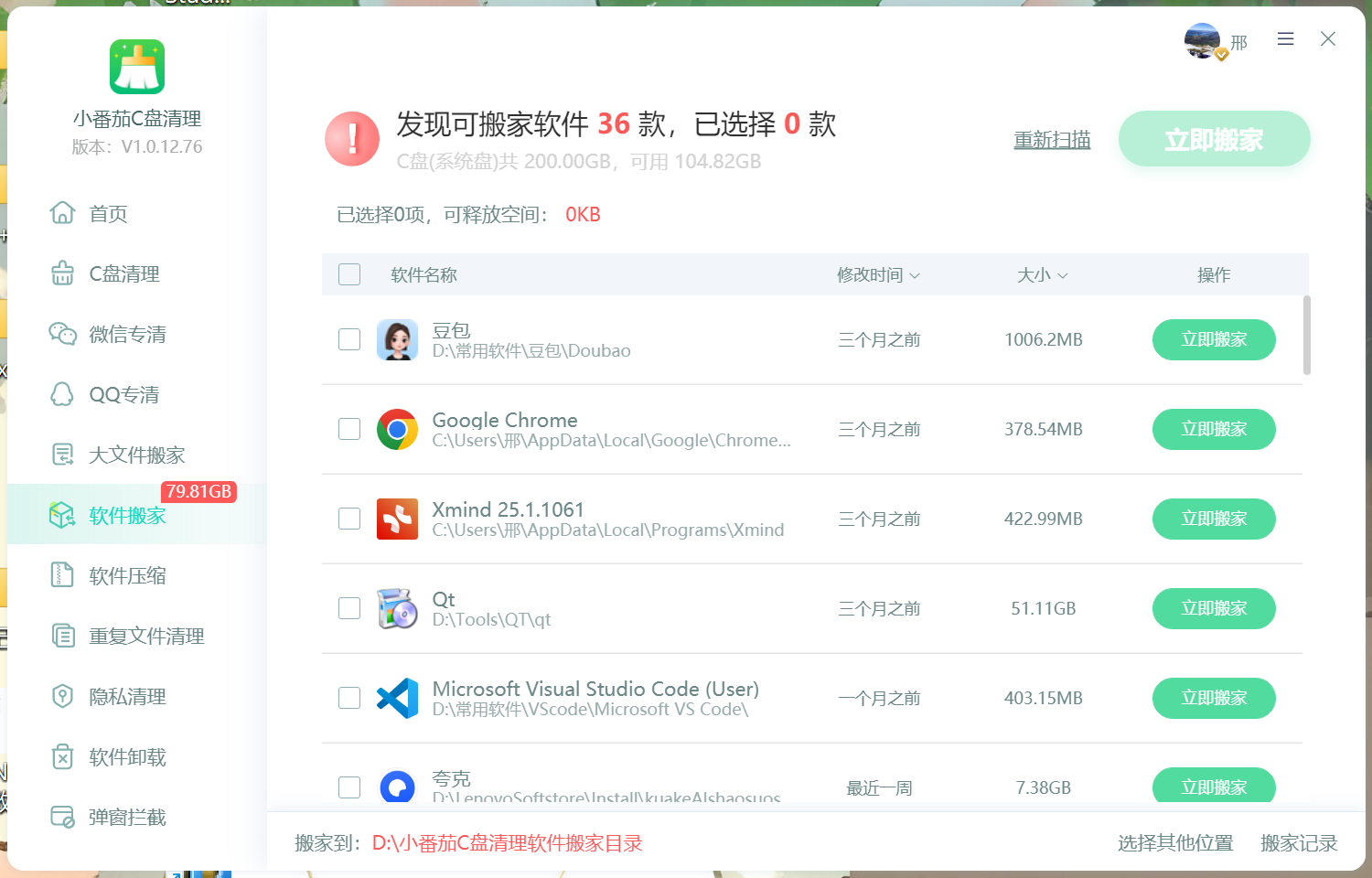Check the Xmind 25.1.1061 checkbox
Viewport: 1372px width, 878px height.
click(349, 519)
